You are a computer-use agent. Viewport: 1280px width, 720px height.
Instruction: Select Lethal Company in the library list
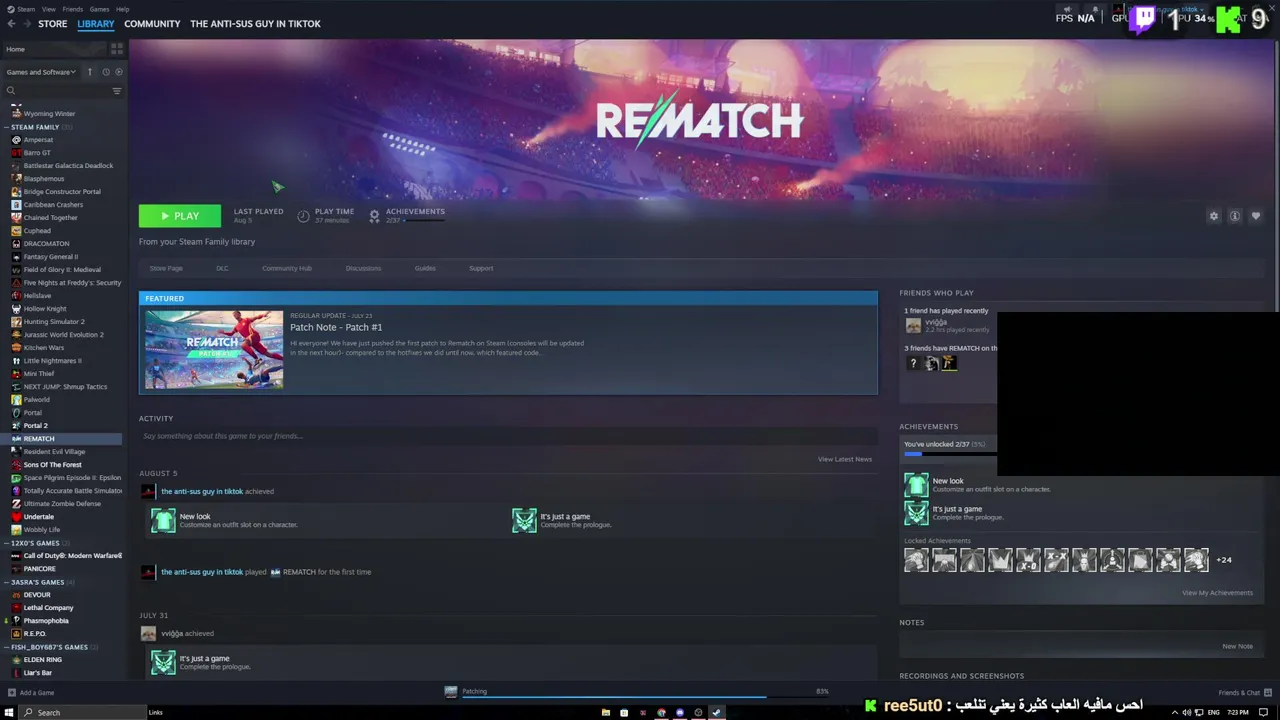48,608
